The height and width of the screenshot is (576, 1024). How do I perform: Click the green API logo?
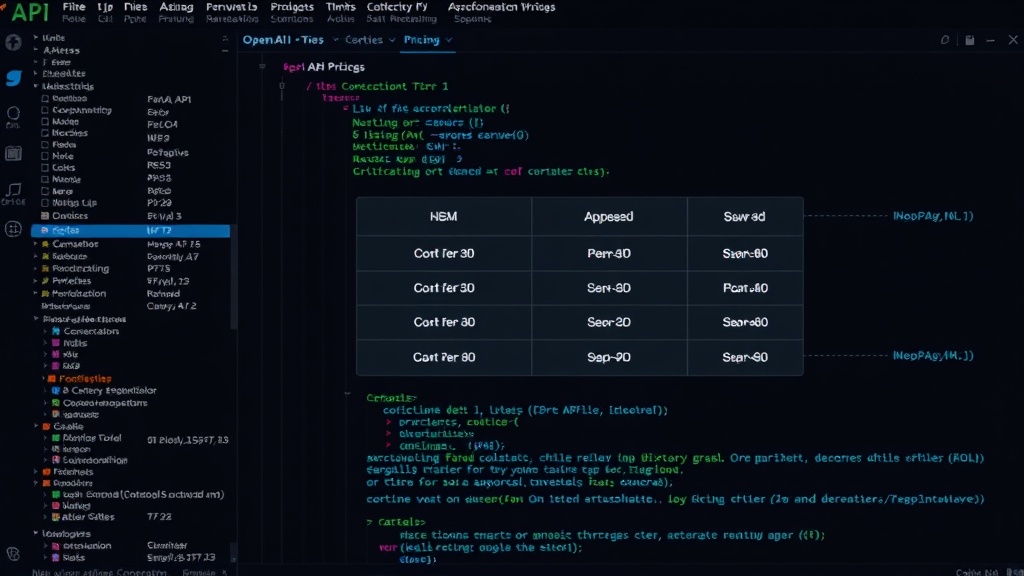(x=30, y=12)
